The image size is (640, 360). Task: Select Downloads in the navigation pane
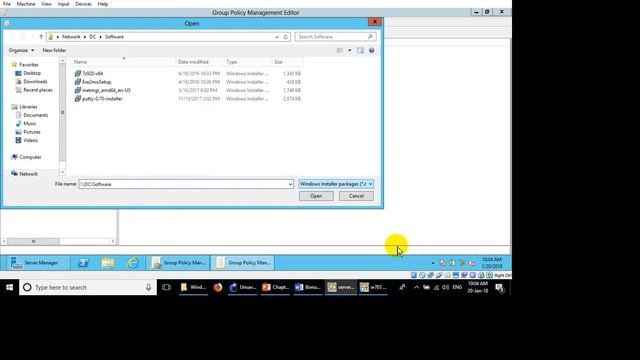[35, 82]
